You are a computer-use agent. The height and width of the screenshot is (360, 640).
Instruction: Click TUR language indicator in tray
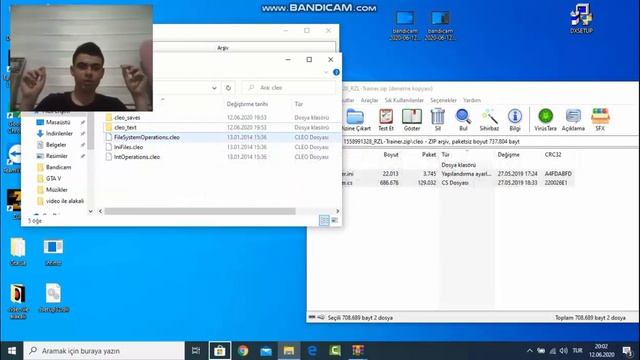pos(577,351)
